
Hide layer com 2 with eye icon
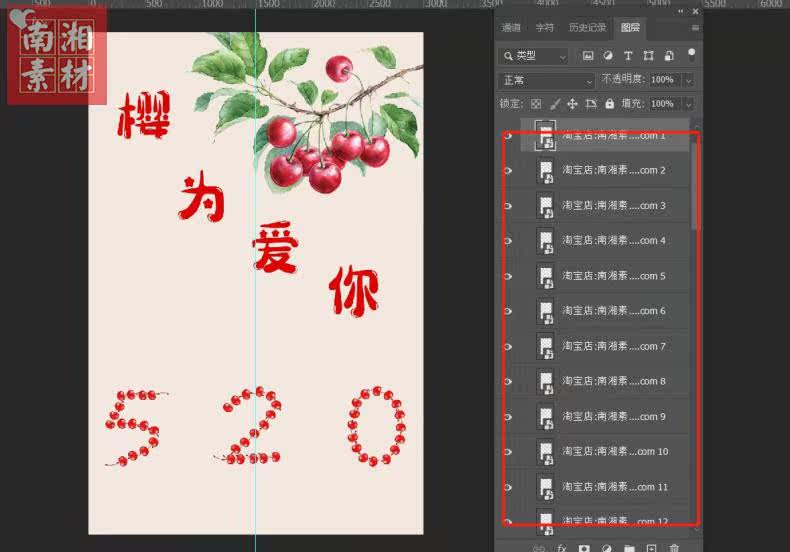point(508,170)
